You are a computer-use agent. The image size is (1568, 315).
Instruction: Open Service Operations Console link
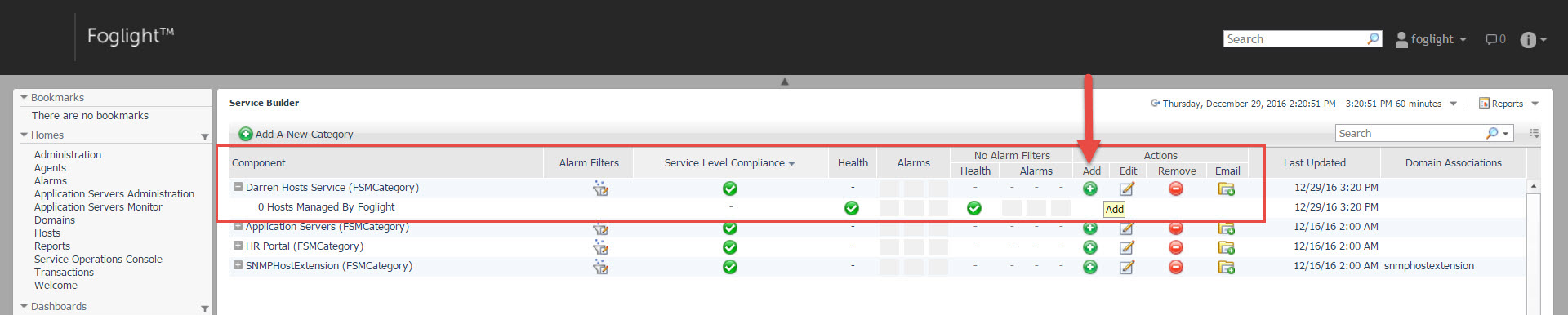coord(98,260)
